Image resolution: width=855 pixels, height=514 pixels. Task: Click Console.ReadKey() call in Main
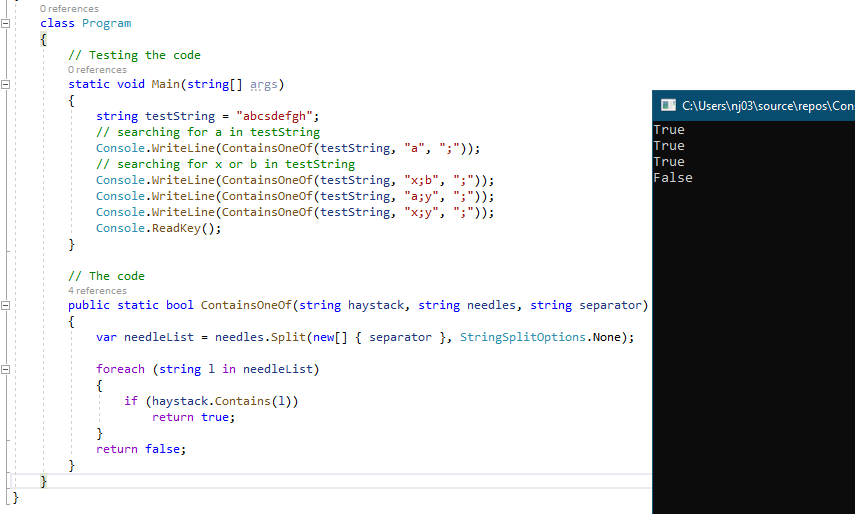click(x=158, y=228)
